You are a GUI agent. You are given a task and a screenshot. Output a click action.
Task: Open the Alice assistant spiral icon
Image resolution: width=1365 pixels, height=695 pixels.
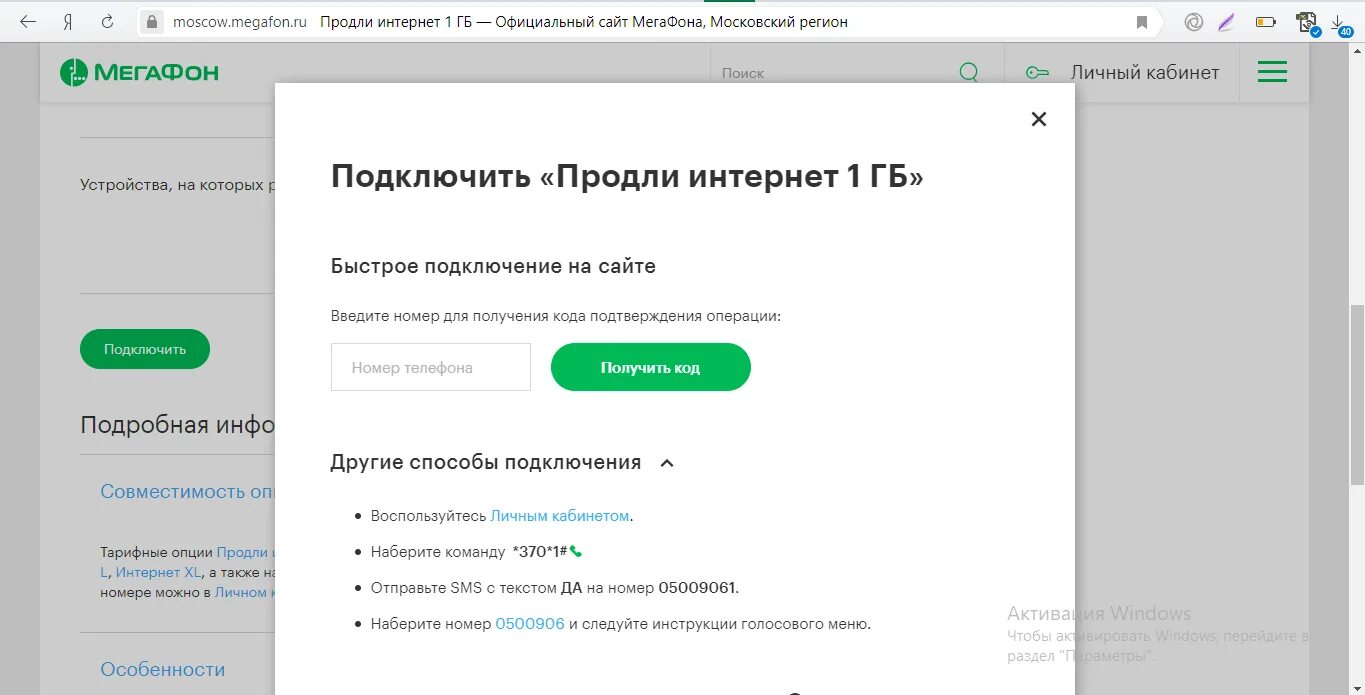1193,22
